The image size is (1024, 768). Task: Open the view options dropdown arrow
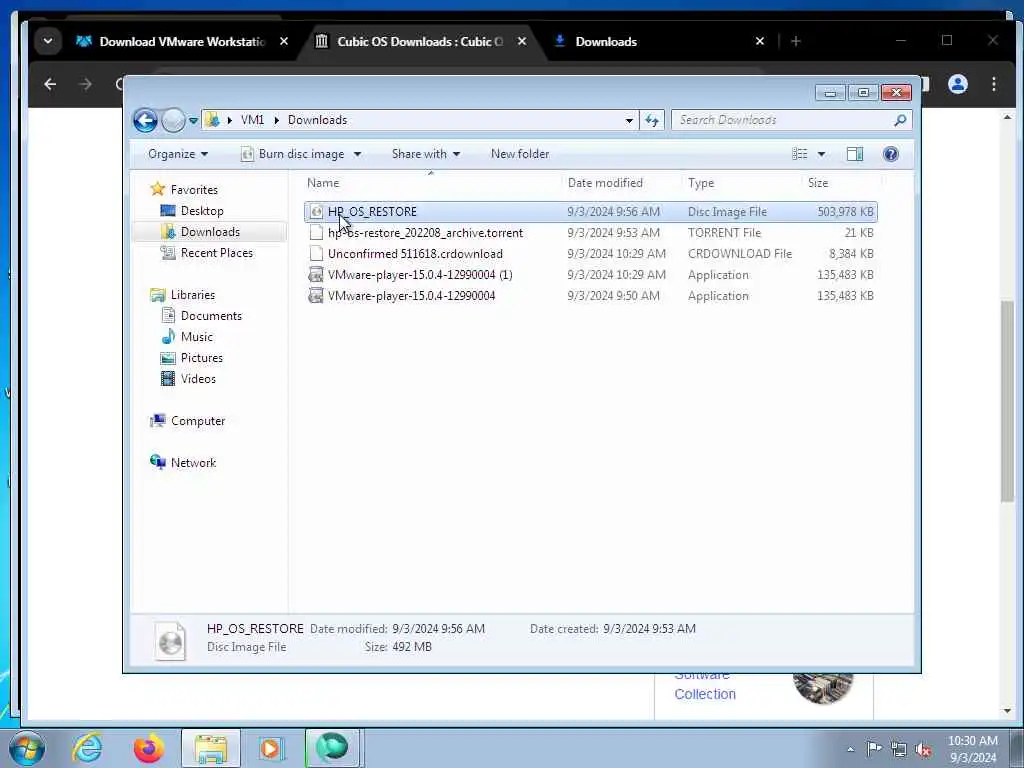(822, 155)
